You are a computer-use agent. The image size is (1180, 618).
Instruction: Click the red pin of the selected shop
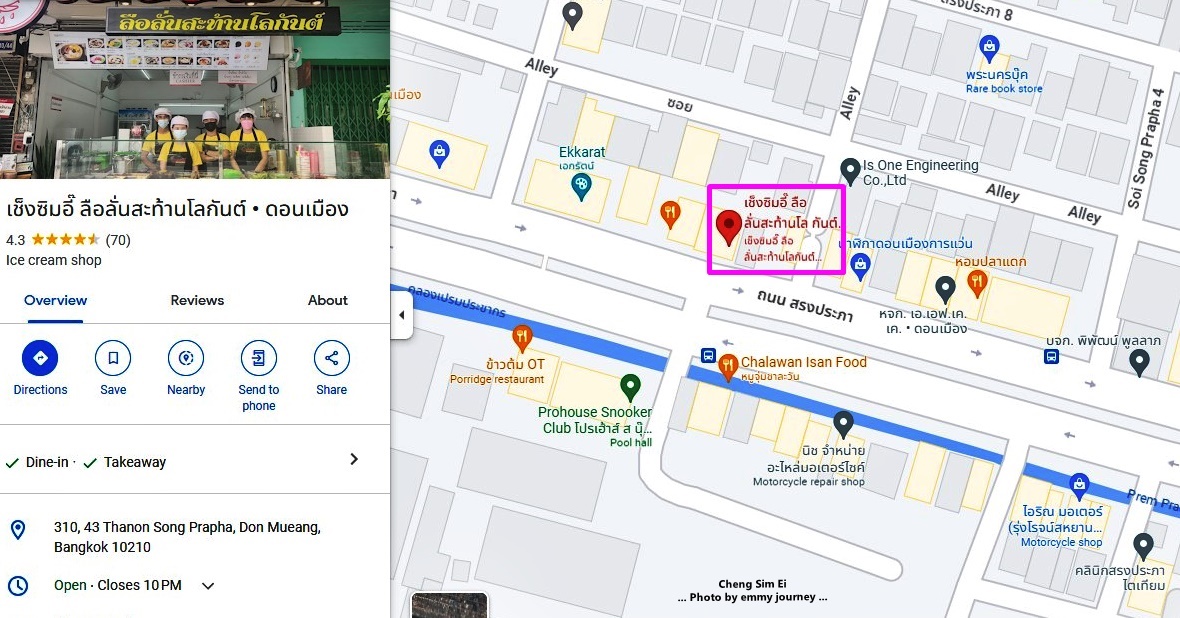(x=728, y=227)
